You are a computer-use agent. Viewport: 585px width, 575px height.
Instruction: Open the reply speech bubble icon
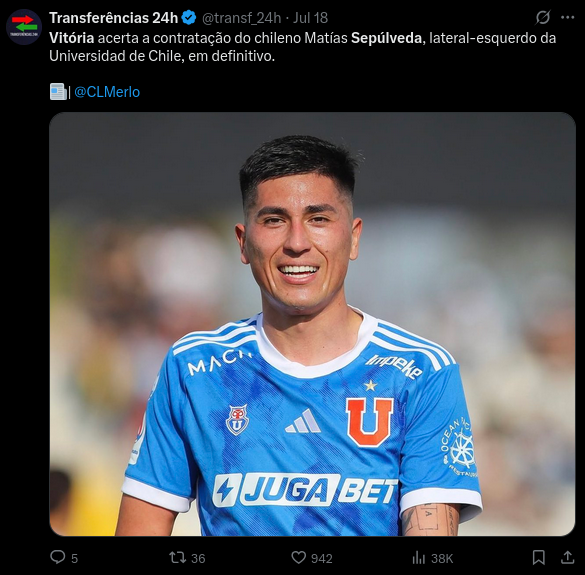point(58,557)
